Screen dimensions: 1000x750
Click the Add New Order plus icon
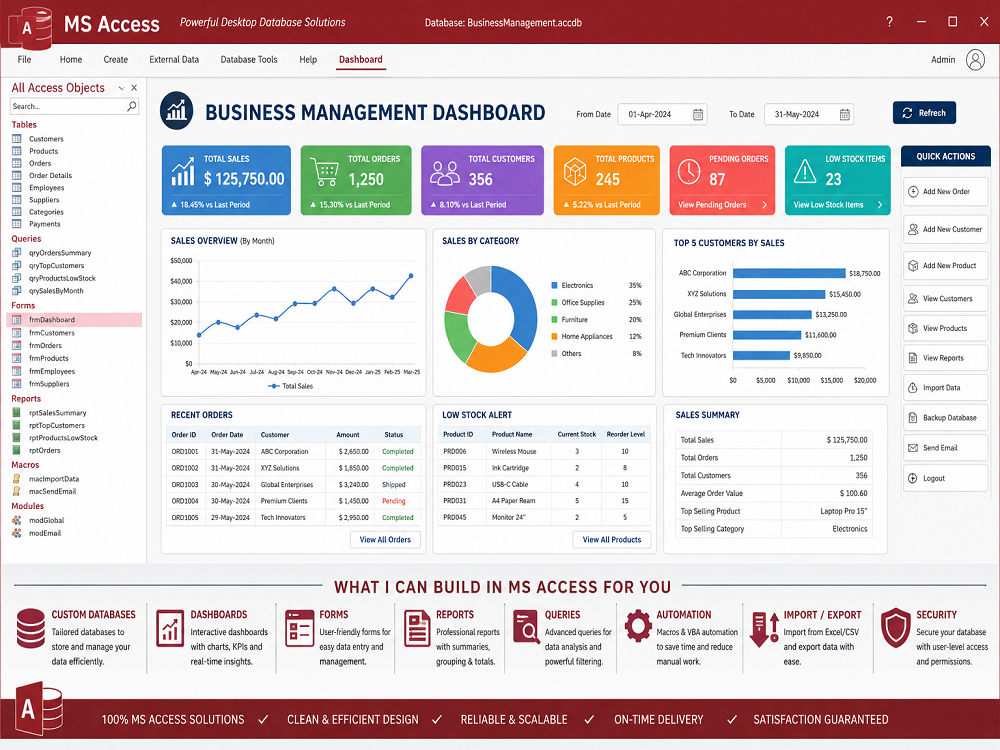[913, 191]
